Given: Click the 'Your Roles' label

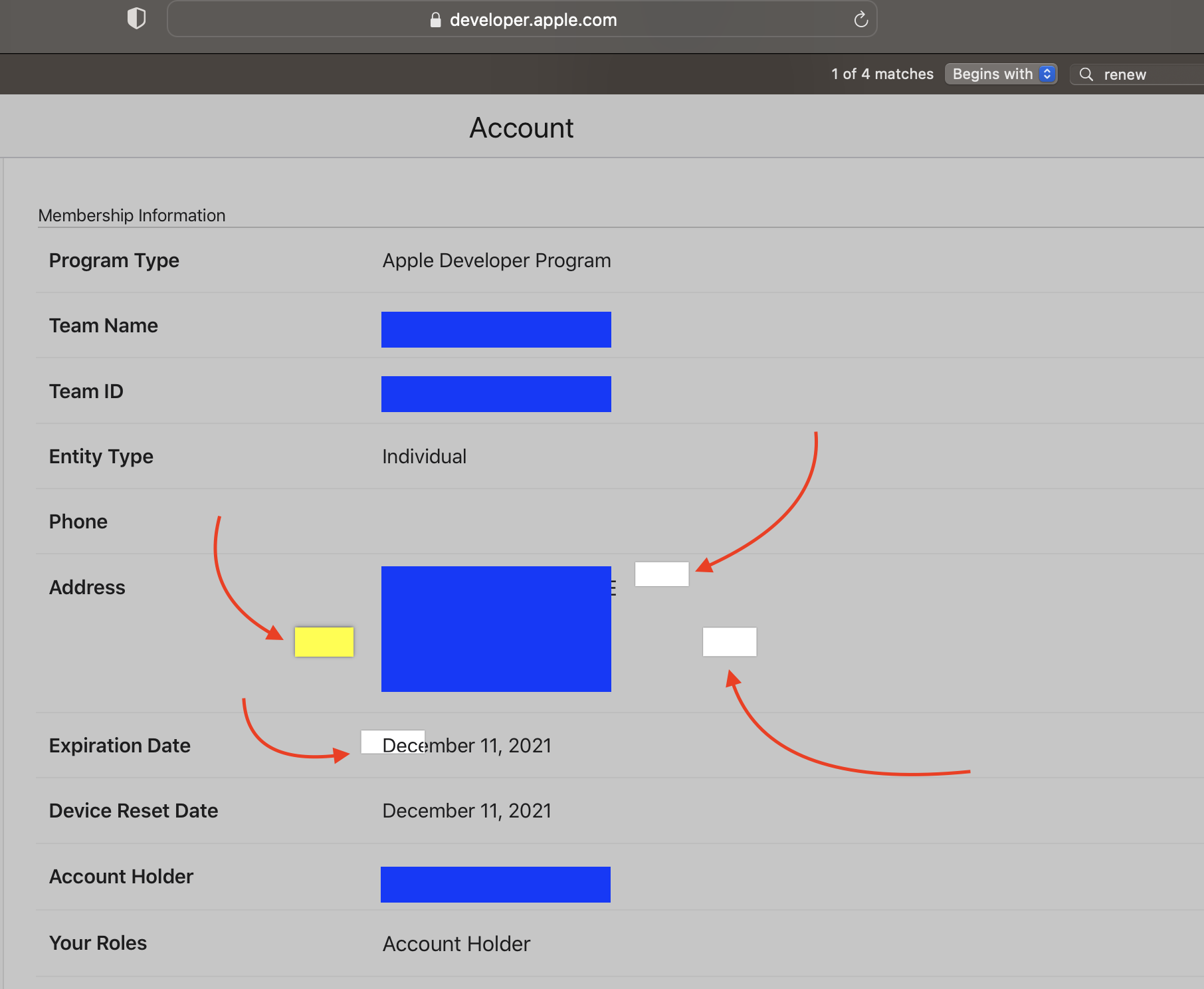Looking at the screenshot, I should click(98, 943).
